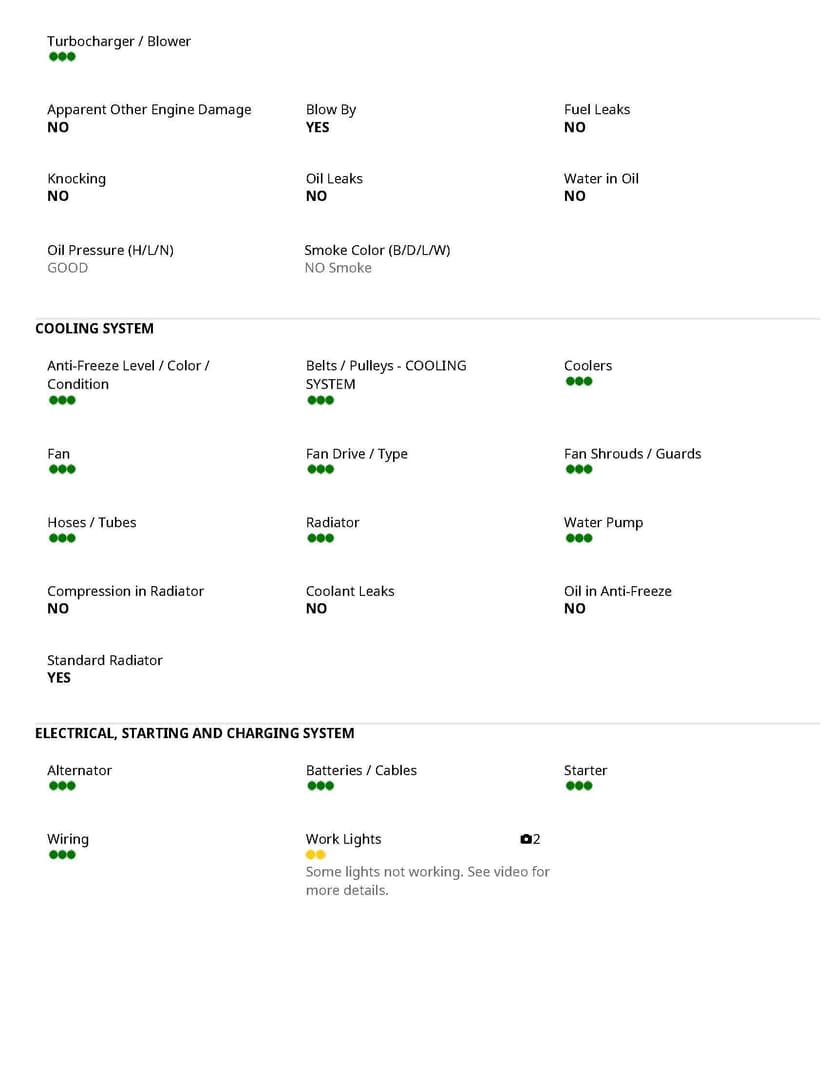Viewport: 828px width, 1072px height.
Task: Click the camera icon beside Work Lights
Action: pos(526,839)
